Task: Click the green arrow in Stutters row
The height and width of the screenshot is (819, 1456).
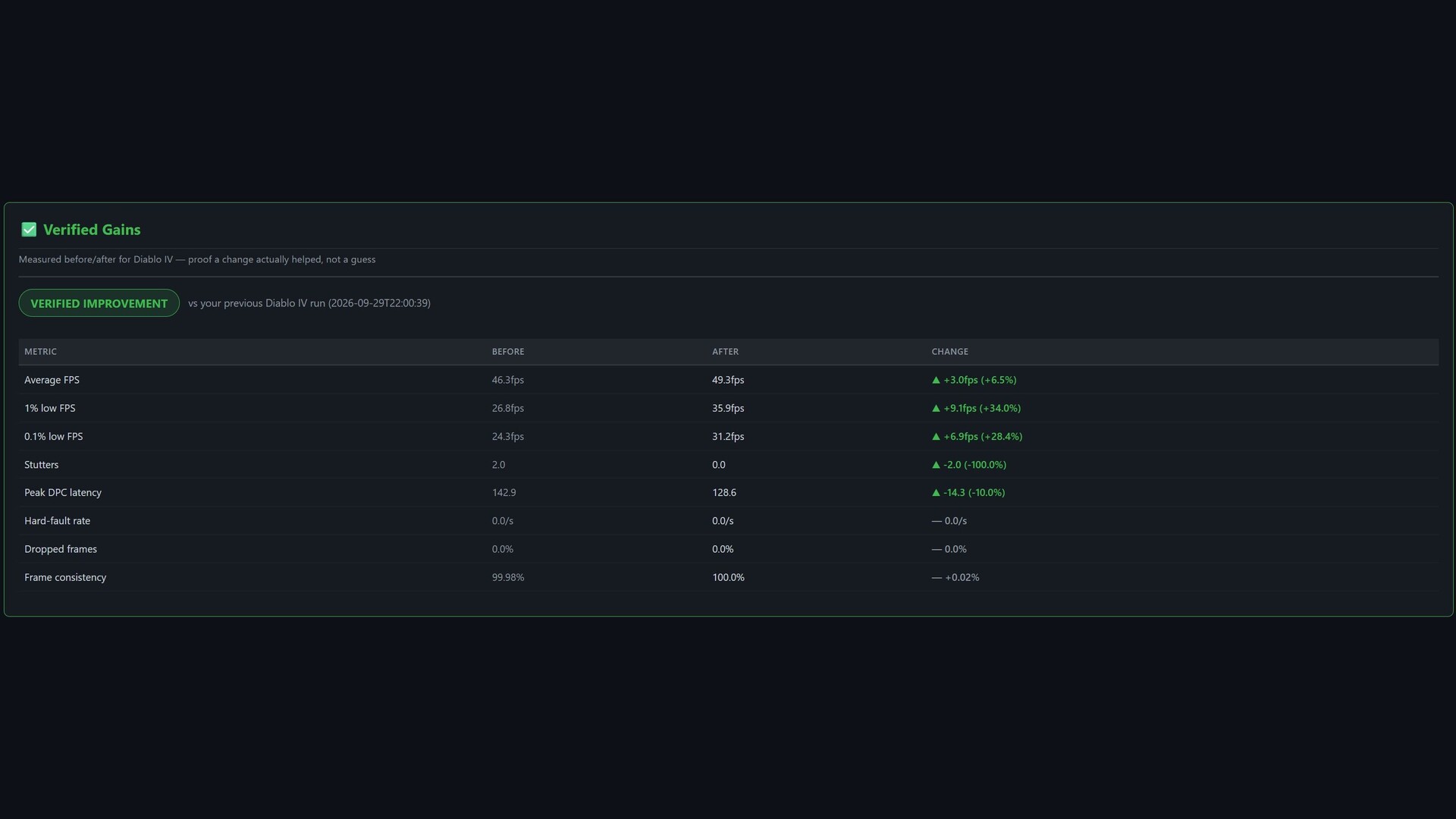Action: coord(936,465)
